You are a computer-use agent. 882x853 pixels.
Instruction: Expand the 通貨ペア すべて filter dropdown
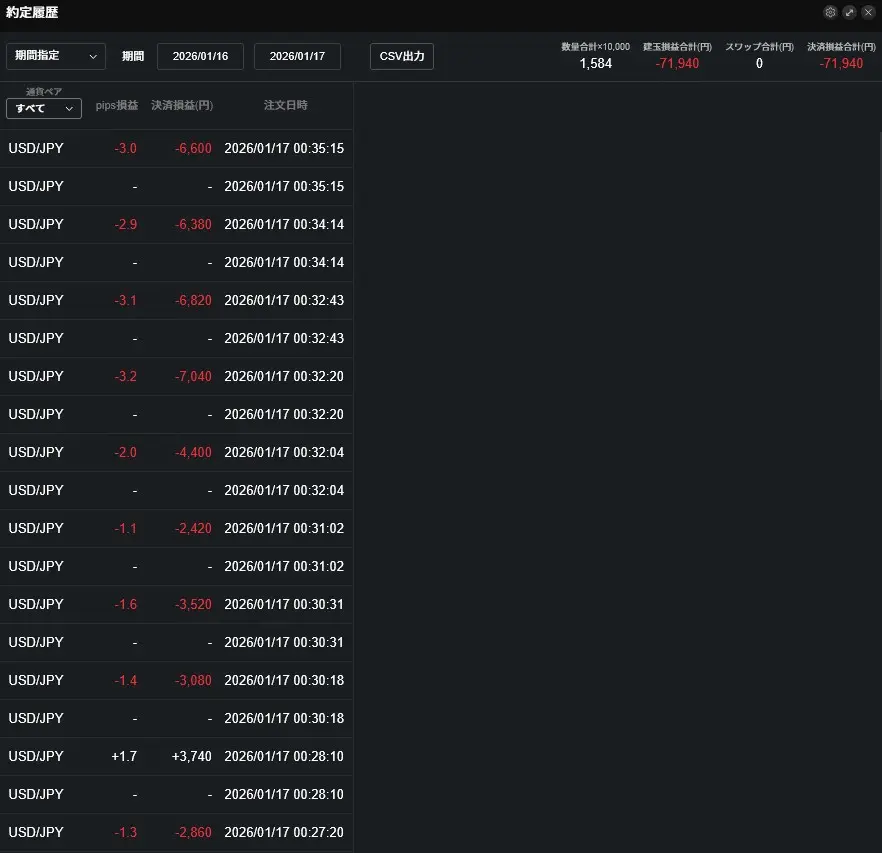pyautogui.click(x=43, y=108)
